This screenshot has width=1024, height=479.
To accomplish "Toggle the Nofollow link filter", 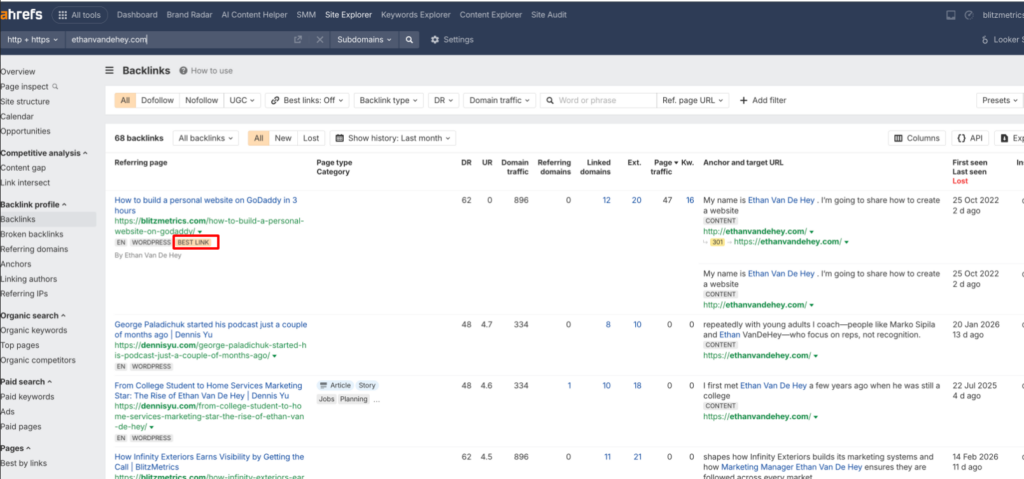I will [201, 100].
